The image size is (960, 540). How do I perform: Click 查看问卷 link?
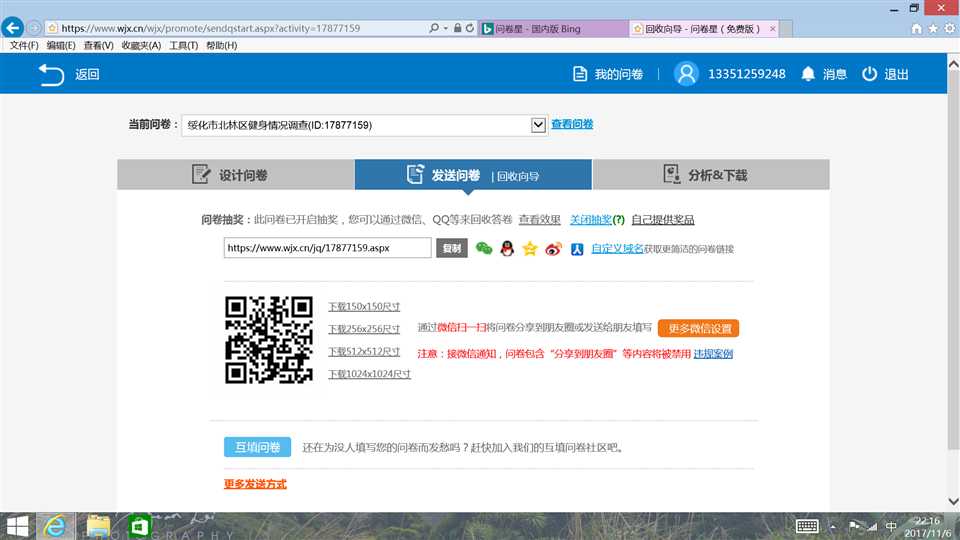point(572,124)
